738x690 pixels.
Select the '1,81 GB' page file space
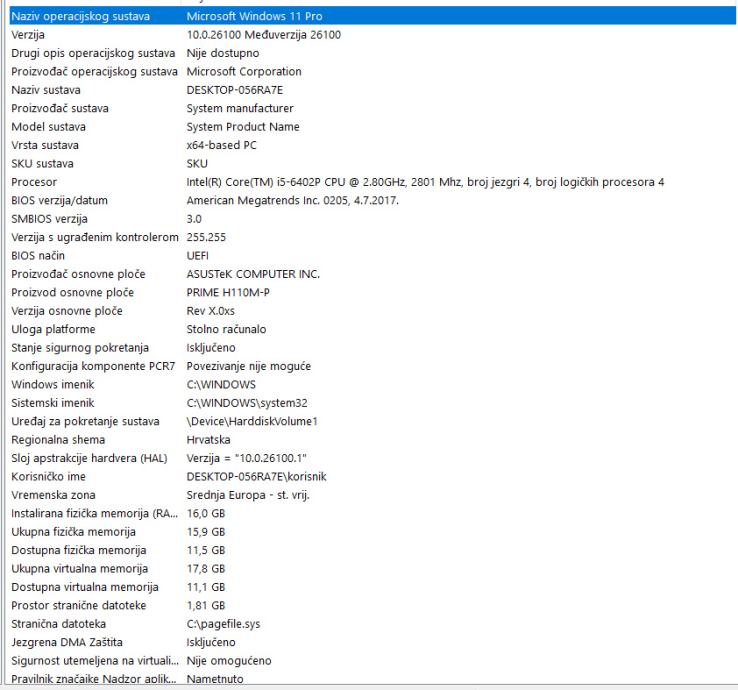206,605
